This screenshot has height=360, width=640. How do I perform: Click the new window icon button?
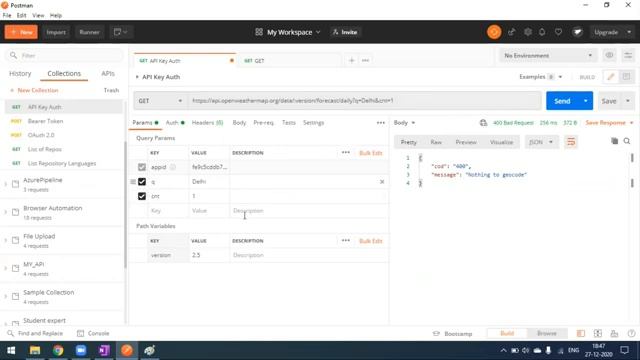pyautogui.click(x=120, y=32)
